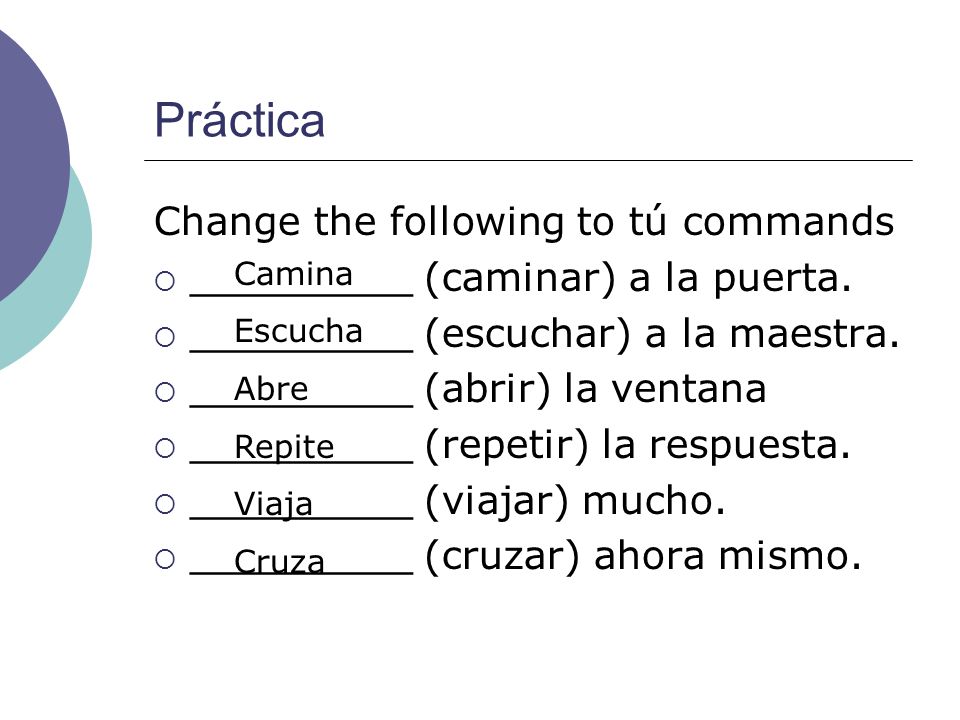Select the bullet circle beside Viaja
960x720 pixels.
click(x=165, y=504)
